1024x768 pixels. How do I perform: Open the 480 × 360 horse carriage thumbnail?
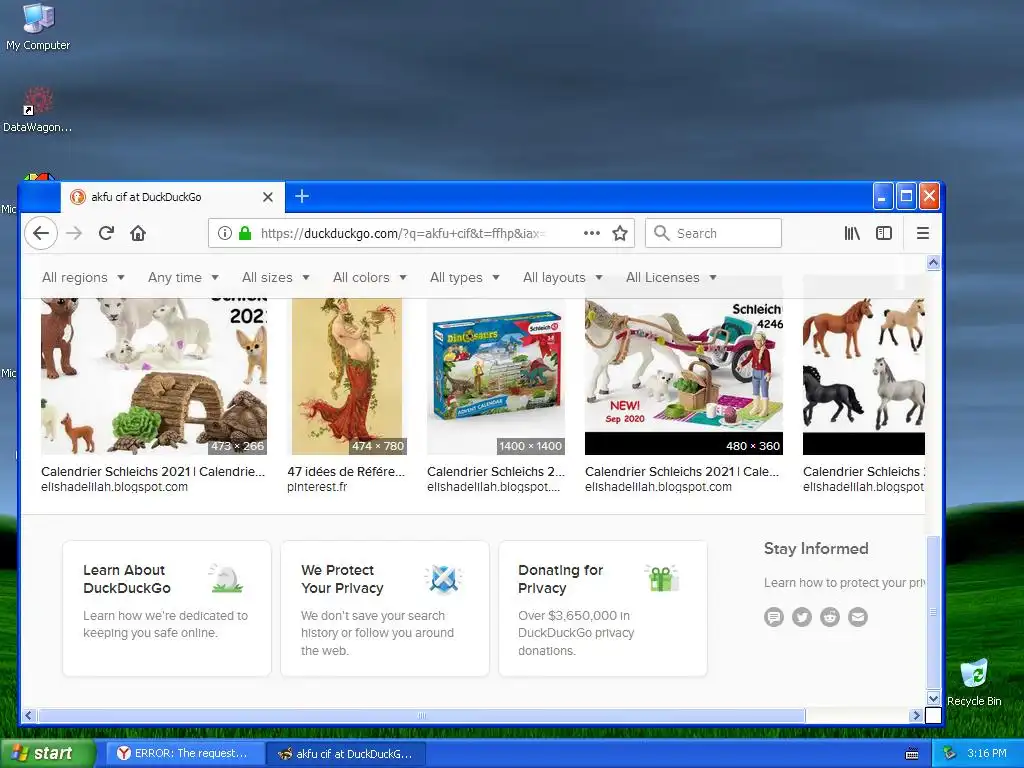tap(684, 376)
